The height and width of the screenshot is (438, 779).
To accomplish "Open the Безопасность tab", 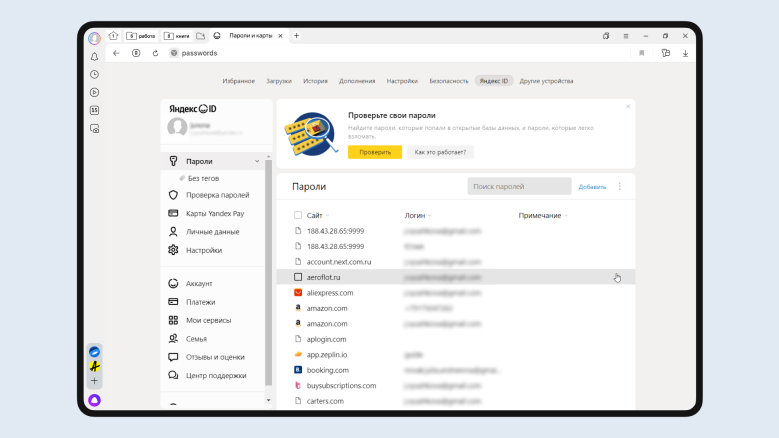I will pyautogui.click(x=448, y=80).
